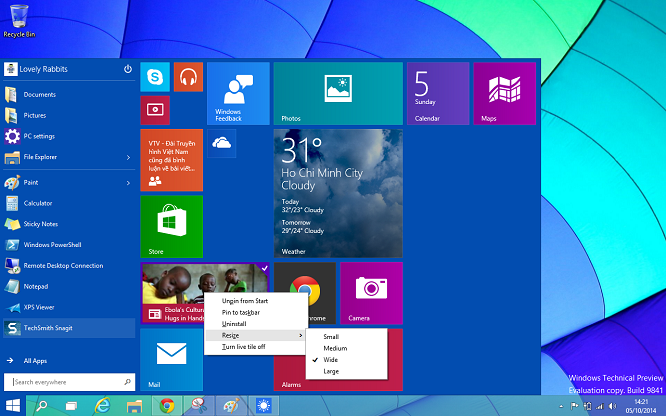Show hidden system tray icons arrow
Viewport: 666px width, 416px height.
561,406
